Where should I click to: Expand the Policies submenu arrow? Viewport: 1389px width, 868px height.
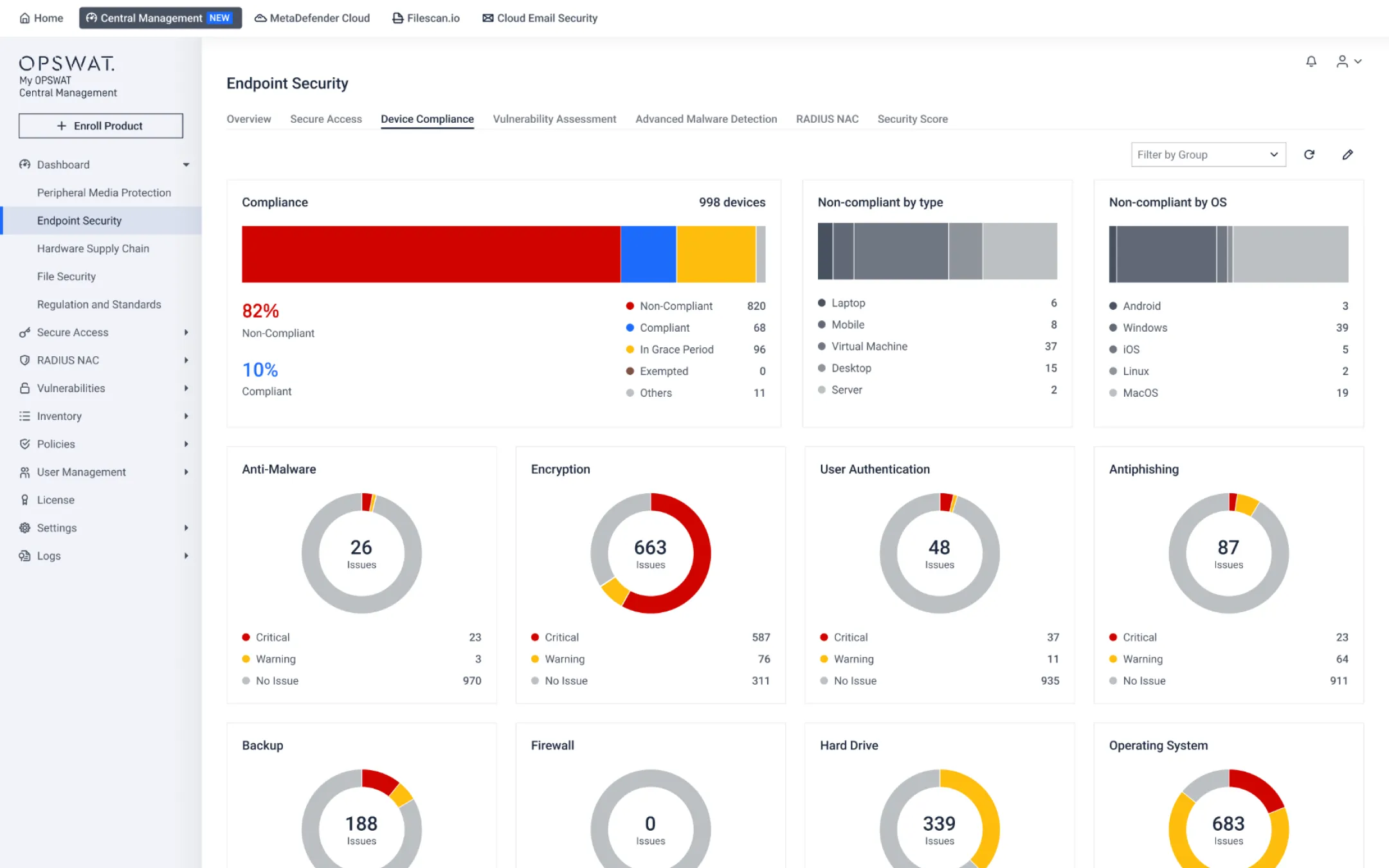point(186,444)
